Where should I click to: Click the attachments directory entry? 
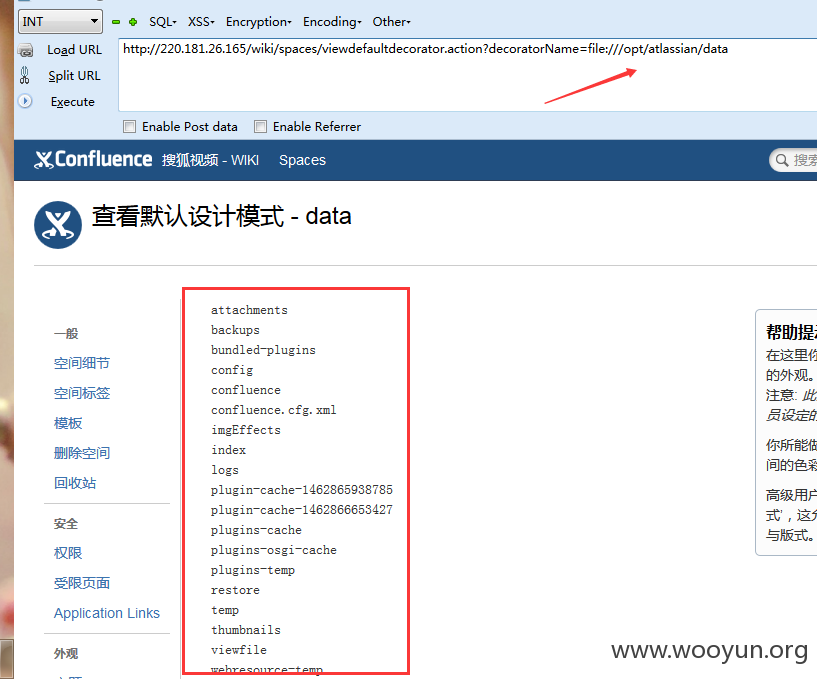point(249,310)
